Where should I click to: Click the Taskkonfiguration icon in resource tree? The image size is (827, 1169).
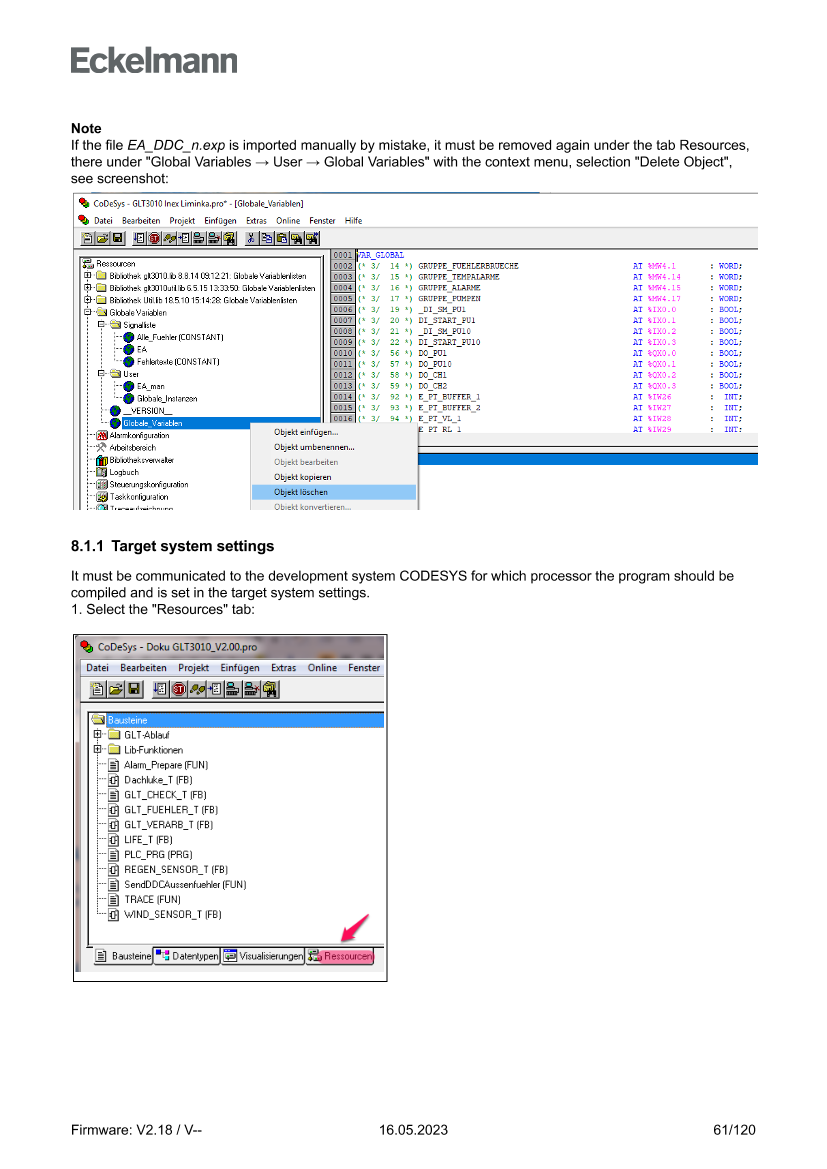[101, 496]
